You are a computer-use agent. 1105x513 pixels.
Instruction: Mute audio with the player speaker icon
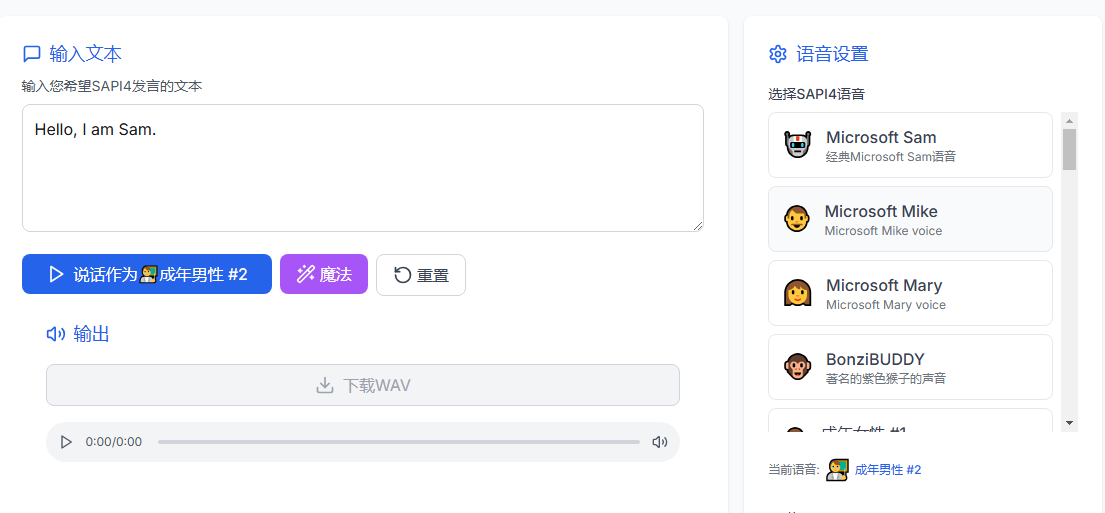coord(660,442)
